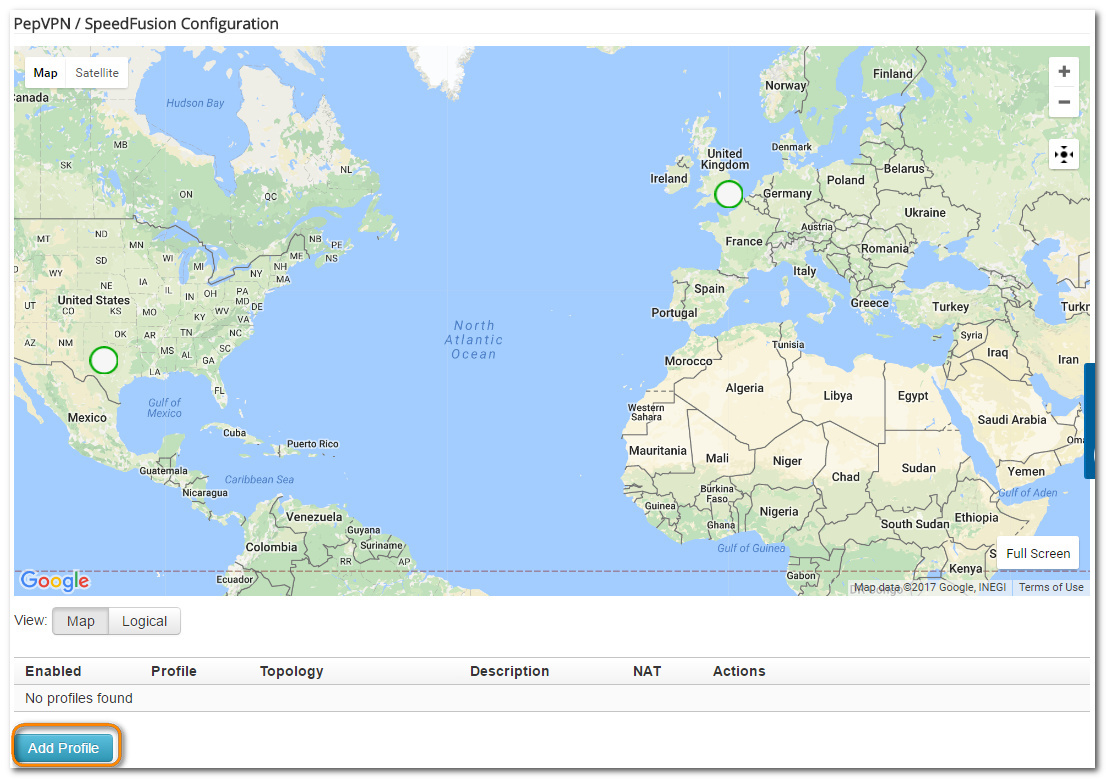
Task: Select the Map view button
Action: click(81, 621)
